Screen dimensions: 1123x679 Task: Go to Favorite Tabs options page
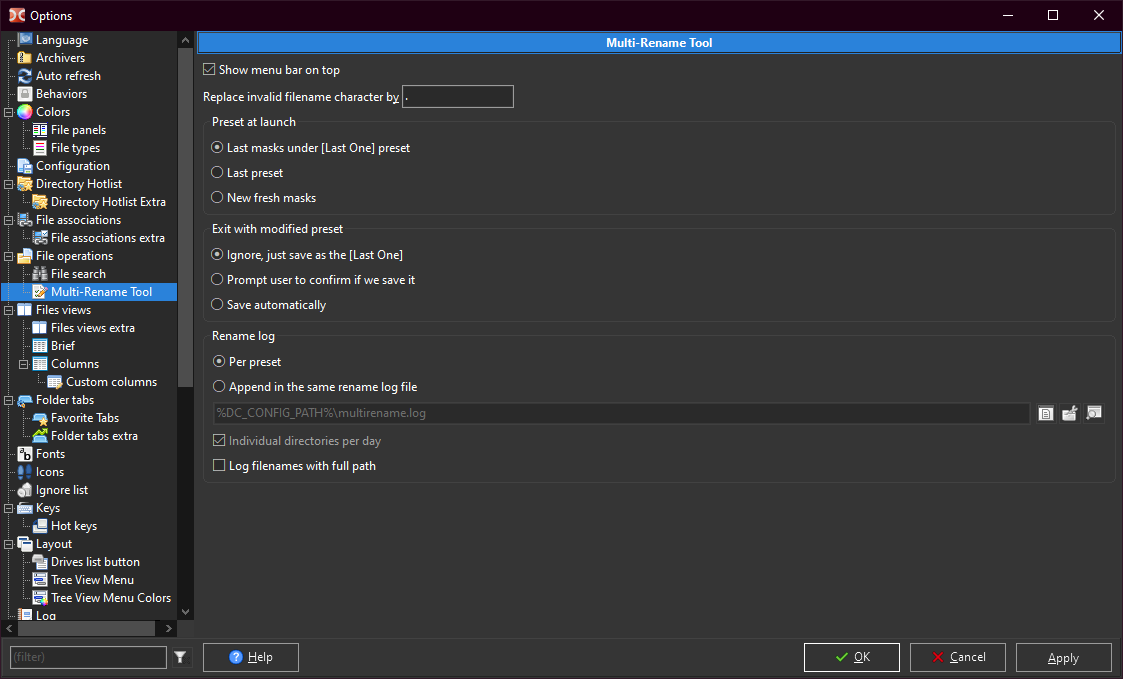click(84, 418)
